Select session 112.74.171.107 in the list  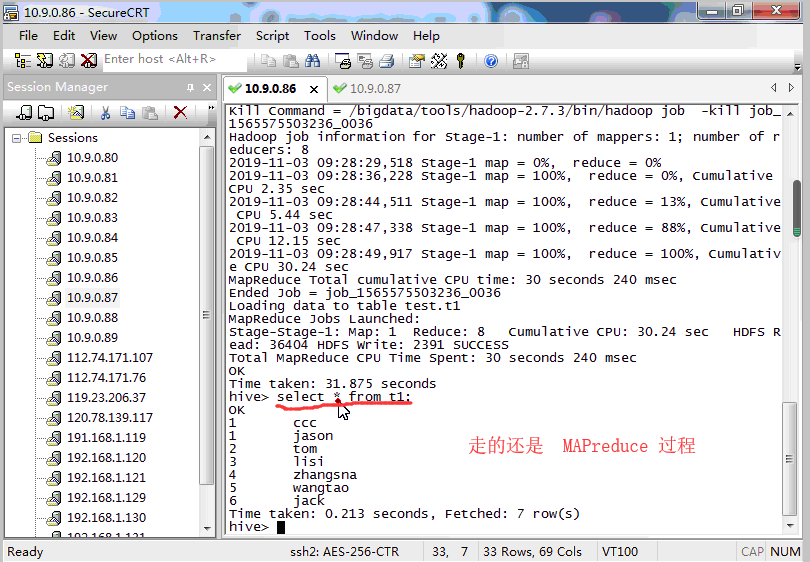tap(109, 358)
